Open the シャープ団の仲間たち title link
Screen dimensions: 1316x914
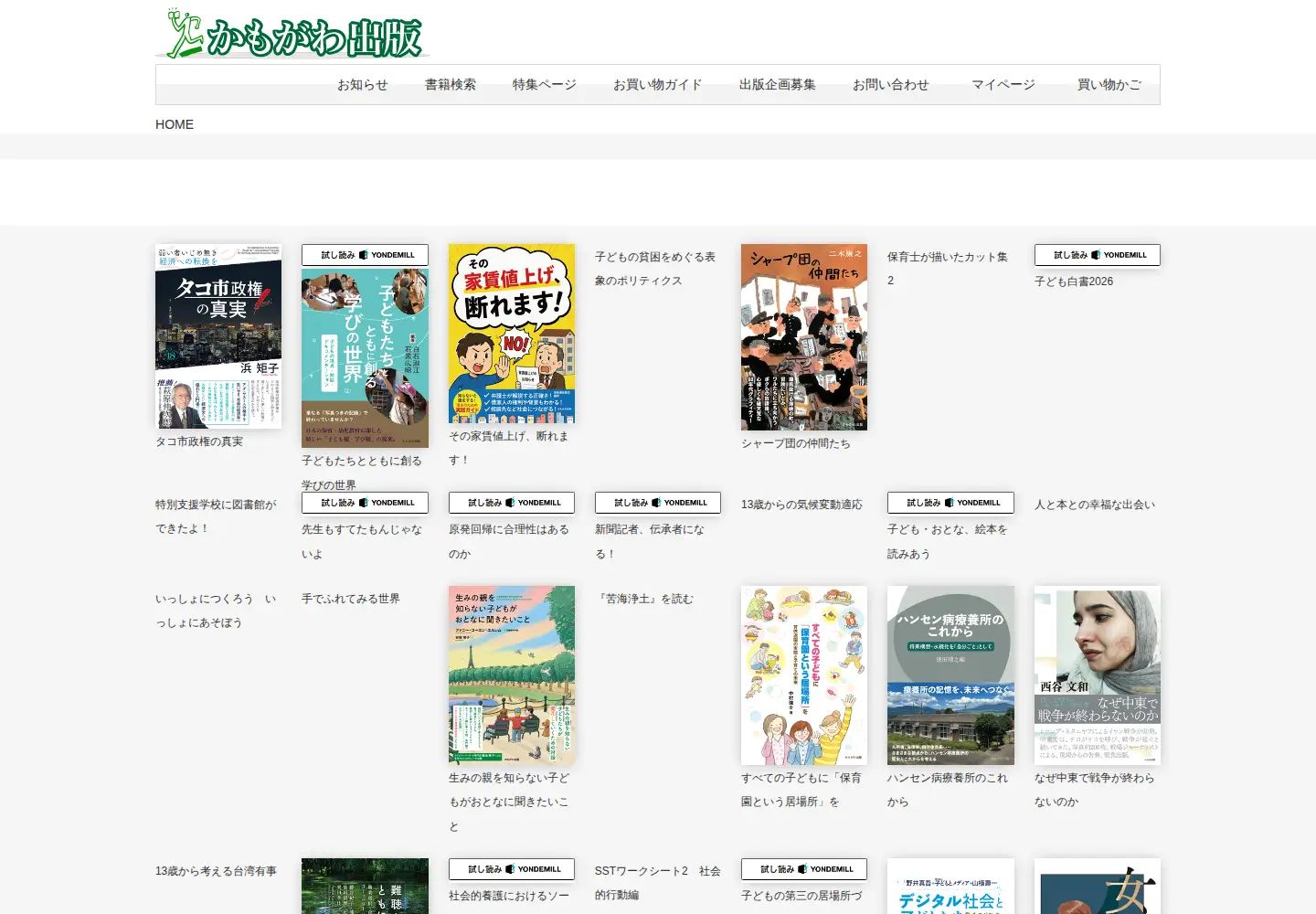(796, 443)
